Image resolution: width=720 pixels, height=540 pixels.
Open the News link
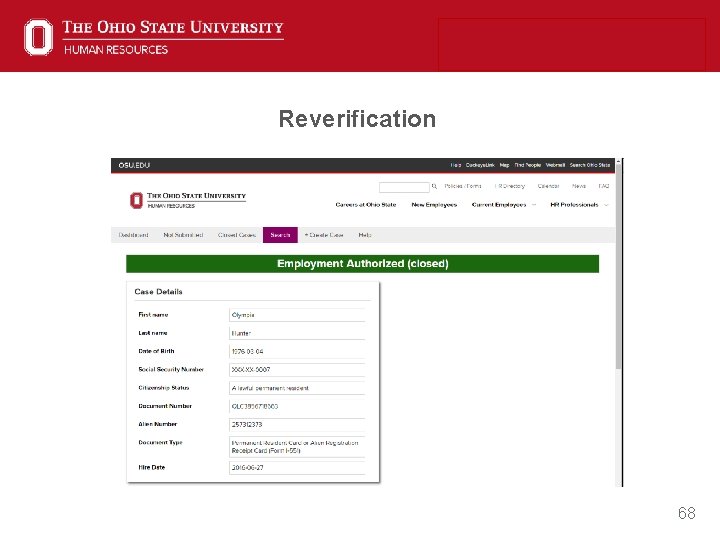[579, 186]
